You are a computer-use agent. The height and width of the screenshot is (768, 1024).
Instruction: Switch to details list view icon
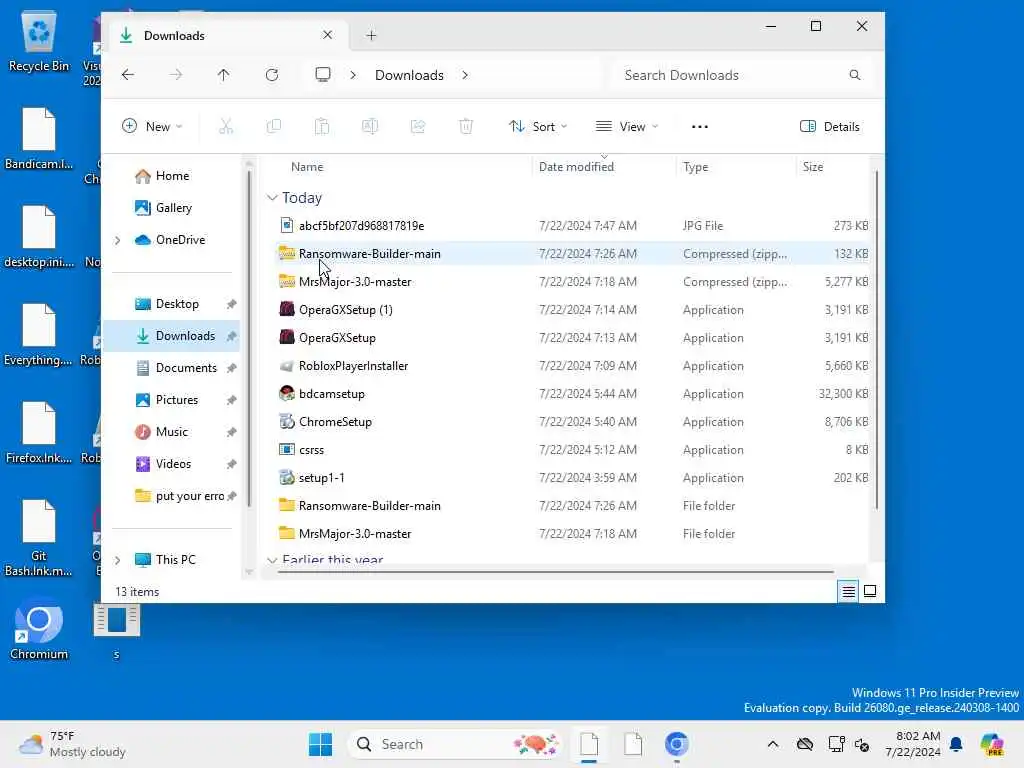pyautogui.click(x=848, y=592)
